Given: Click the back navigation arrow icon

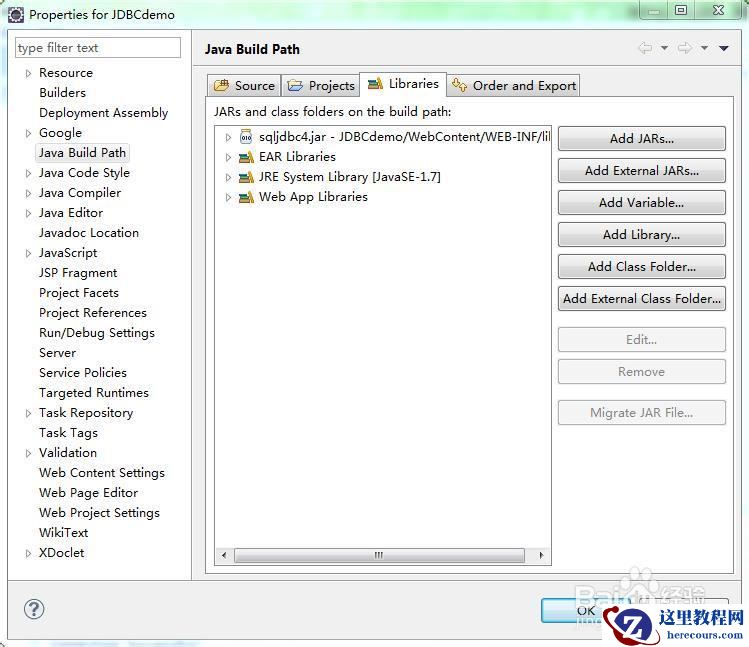Looking at the screenshot, I should pyautogui.click(x=645, y=48).
